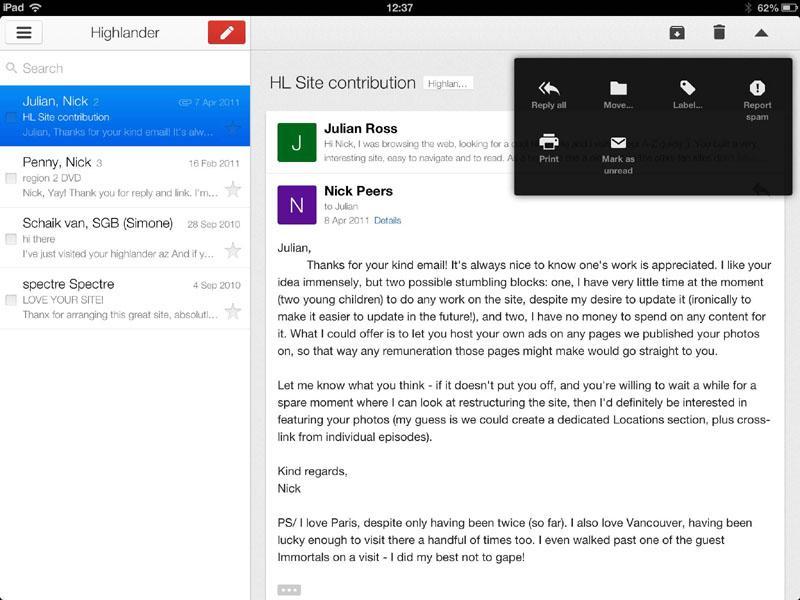Click Nick Peers sender name
The height and width of the screenshot is (600, 800).
[x=359, y=191]
